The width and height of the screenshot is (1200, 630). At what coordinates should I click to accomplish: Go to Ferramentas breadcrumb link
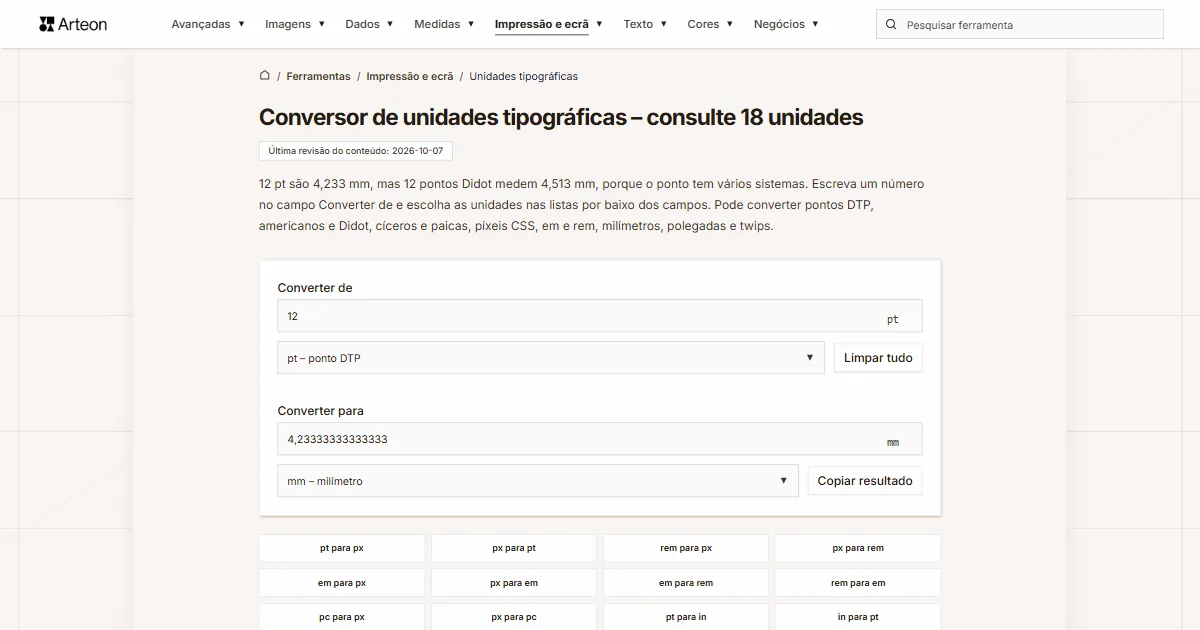[x=318, y=76]
